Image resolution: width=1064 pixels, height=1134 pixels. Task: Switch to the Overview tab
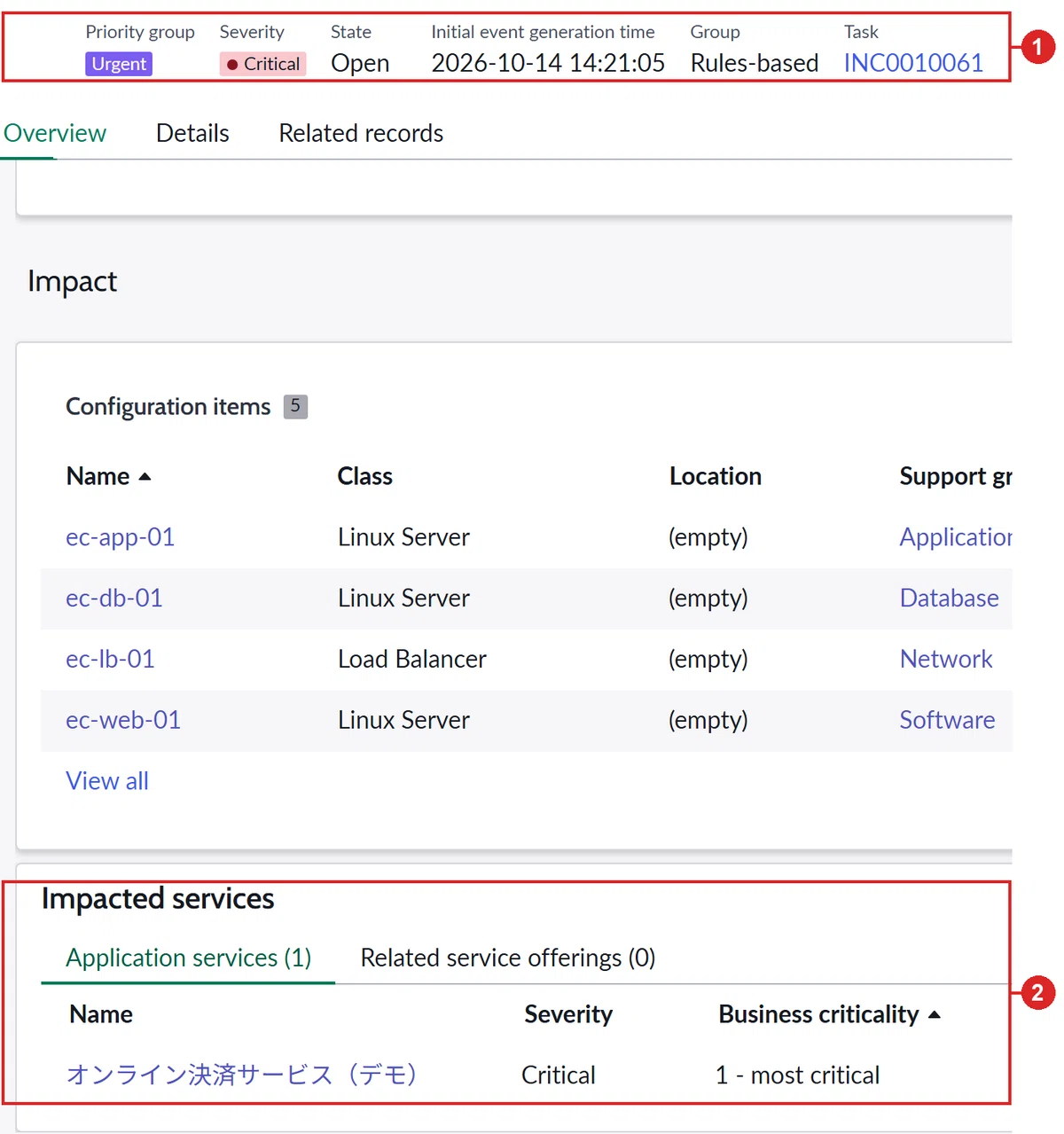[55, 133]
